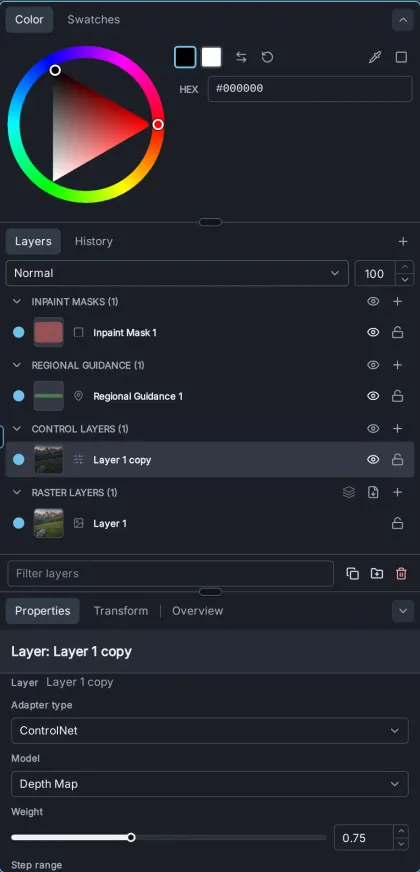Viewport: 420px width, 872px height.
Task: Select the eyedropper color picker
Action: coord(375,57)
